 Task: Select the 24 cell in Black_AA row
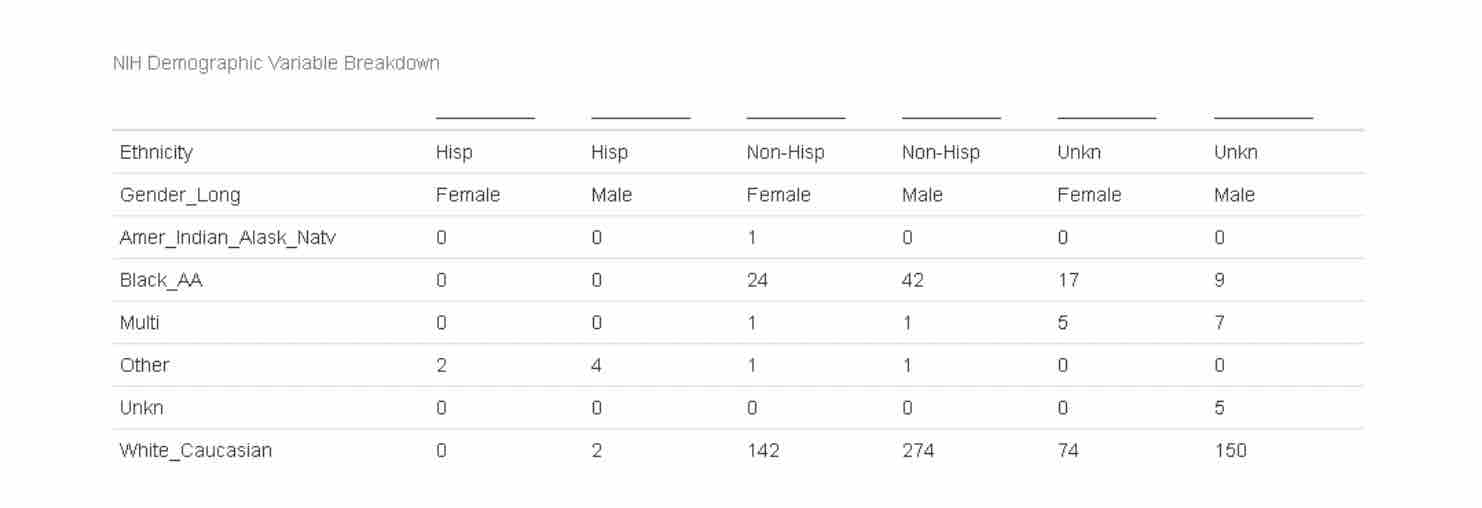pos(757,281)
